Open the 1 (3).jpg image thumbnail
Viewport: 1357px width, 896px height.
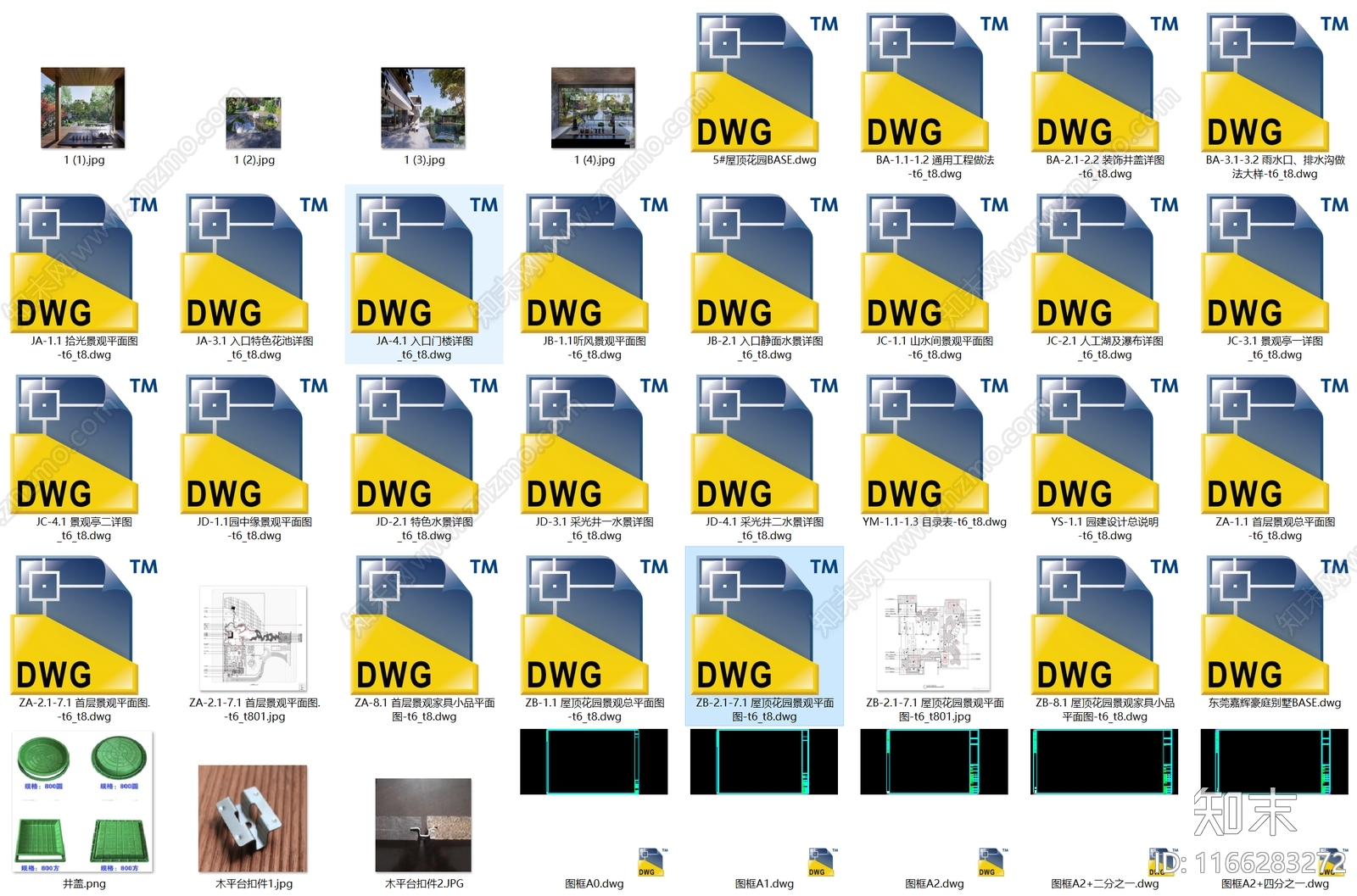point(423,108)
